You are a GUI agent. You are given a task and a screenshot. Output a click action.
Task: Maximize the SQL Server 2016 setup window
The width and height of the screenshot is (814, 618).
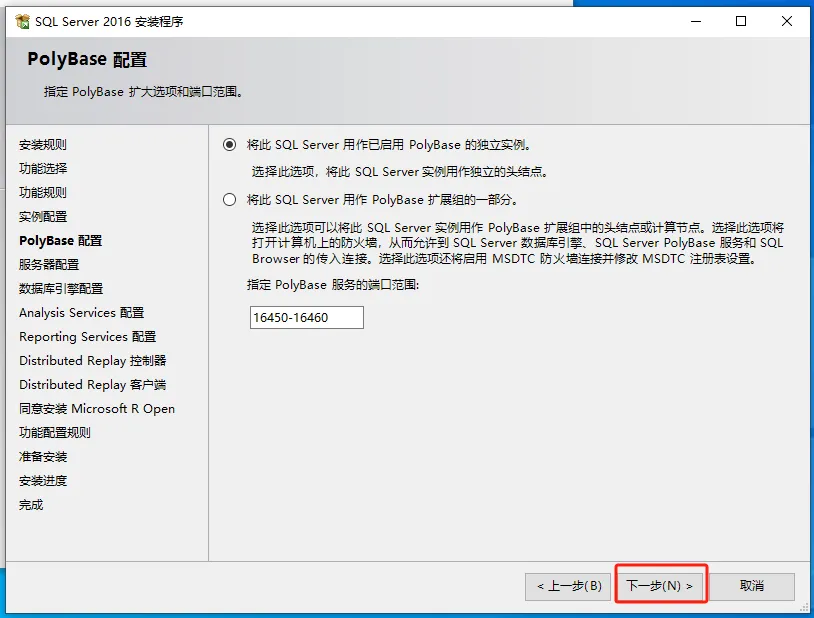click(741, 21)
